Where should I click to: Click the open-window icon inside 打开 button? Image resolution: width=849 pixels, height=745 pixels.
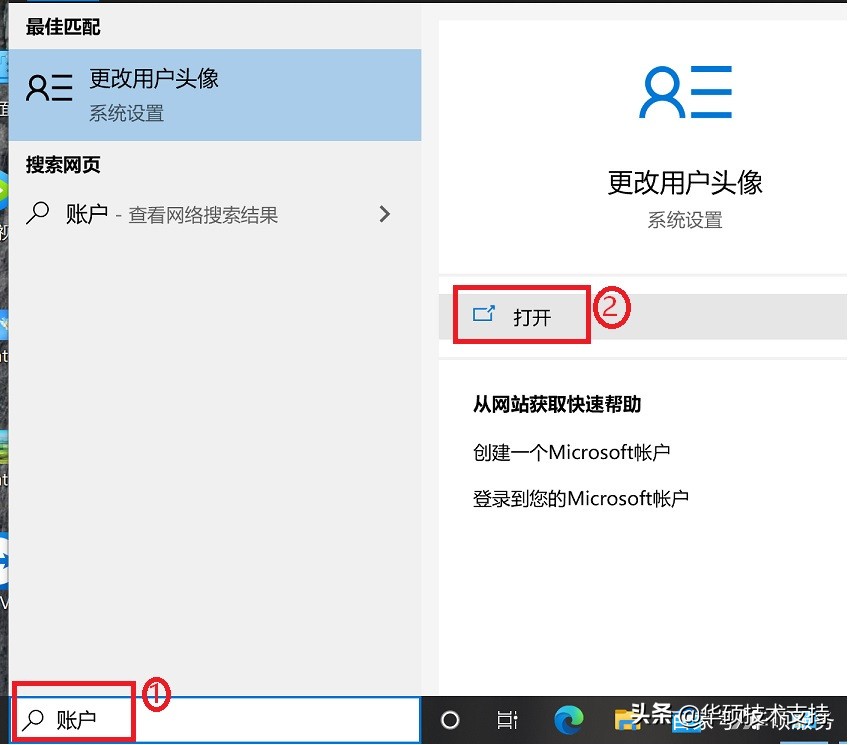click(x=483, y=313)
